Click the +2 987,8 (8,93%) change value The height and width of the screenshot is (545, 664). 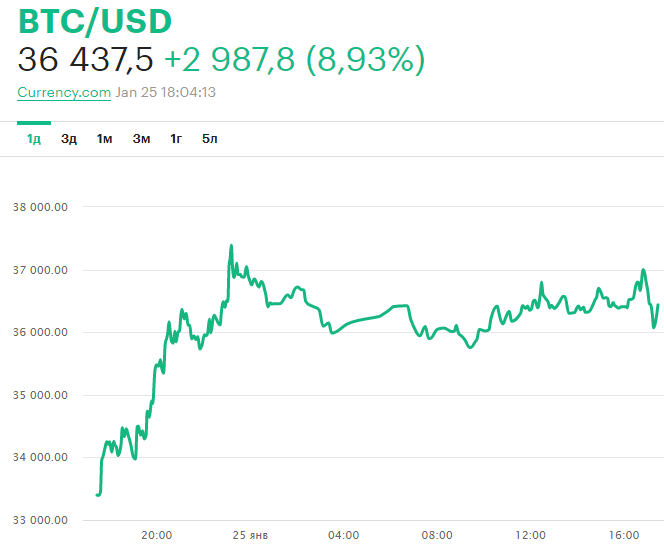(295, 60)
